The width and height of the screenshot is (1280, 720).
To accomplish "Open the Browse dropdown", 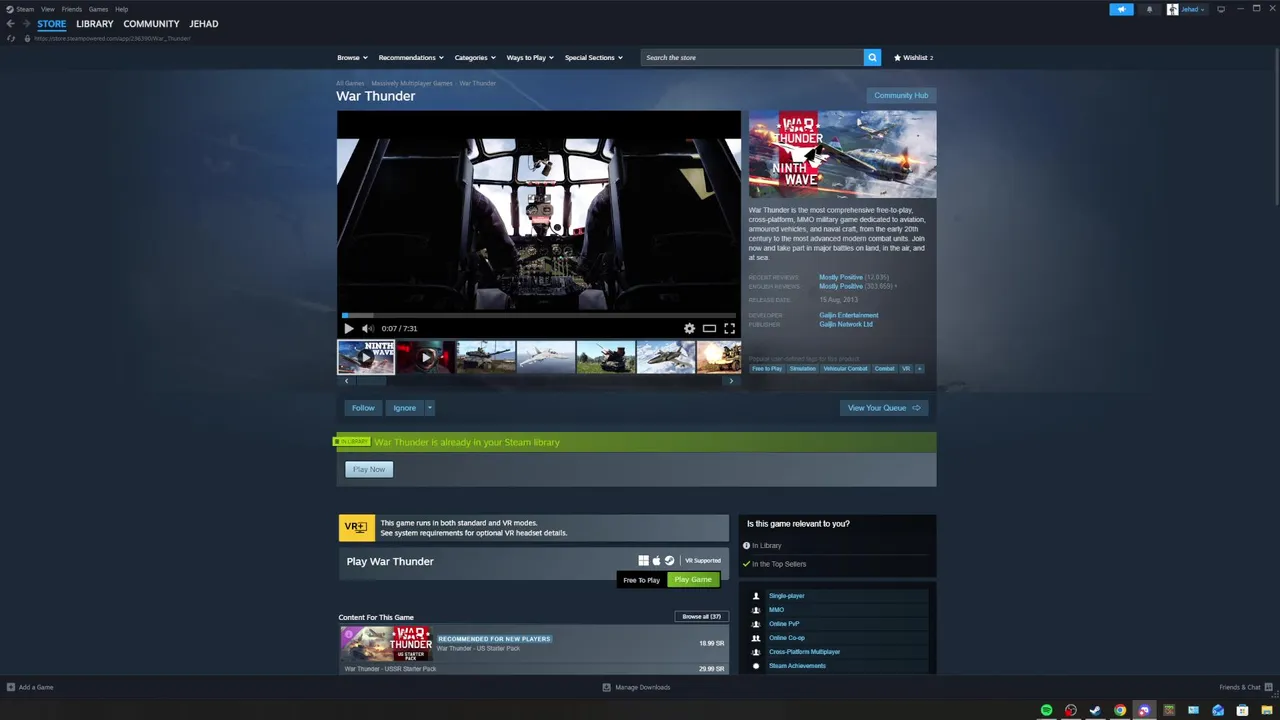I will (352, 57).
